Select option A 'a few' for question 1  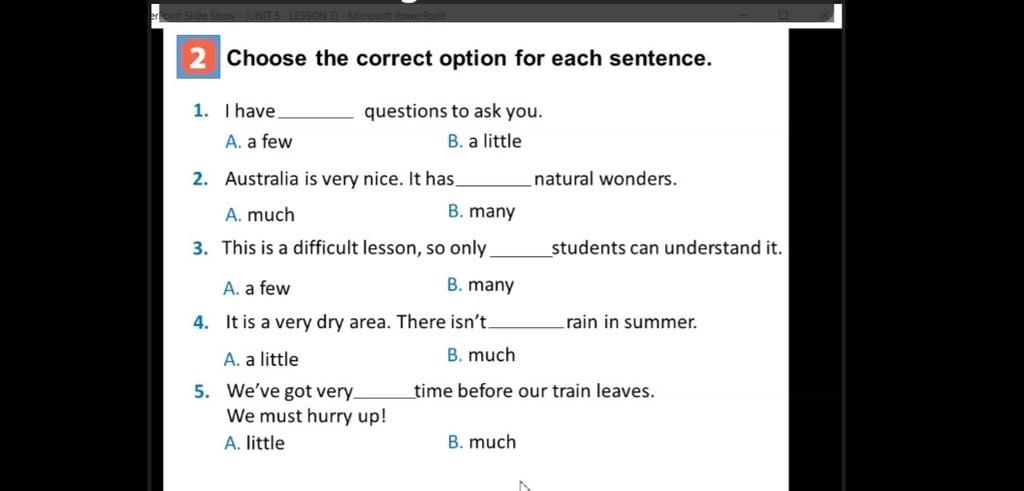259,142
